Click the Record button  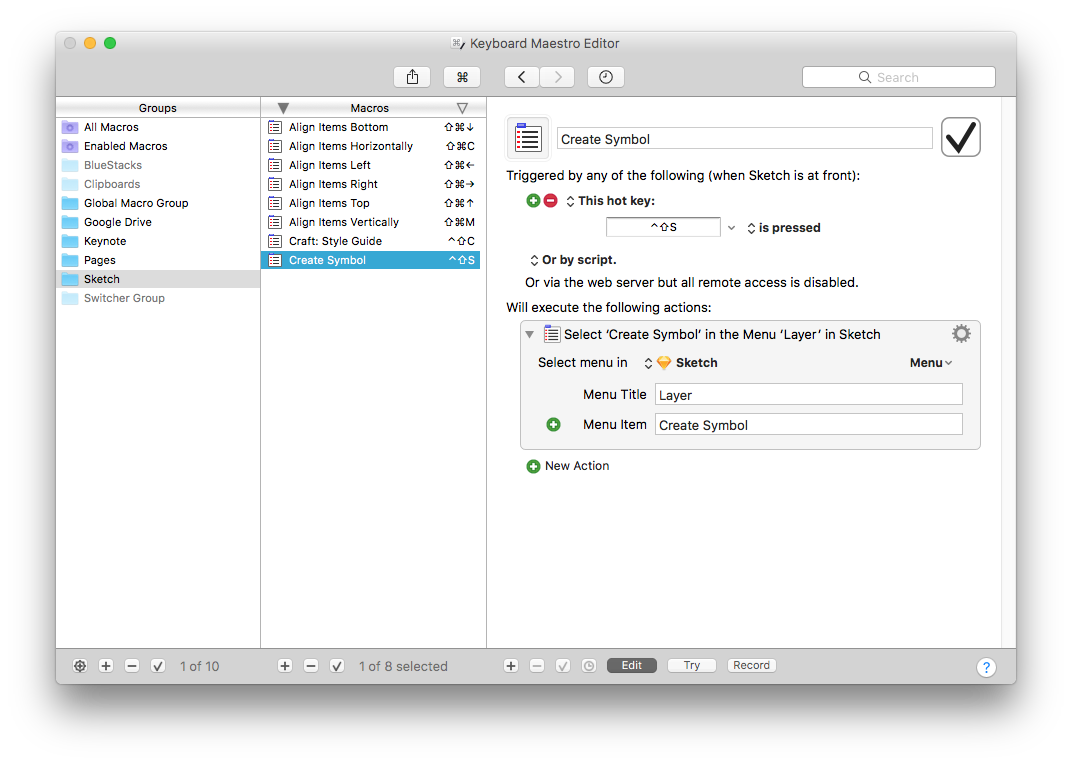point(751,666)
